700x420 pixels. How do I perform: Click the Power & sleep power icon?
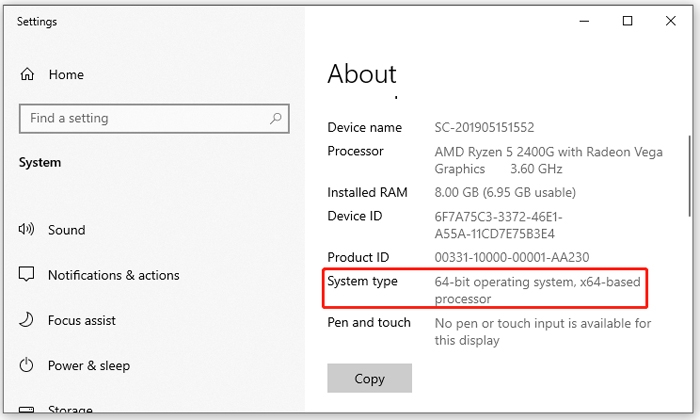[27, 365]
